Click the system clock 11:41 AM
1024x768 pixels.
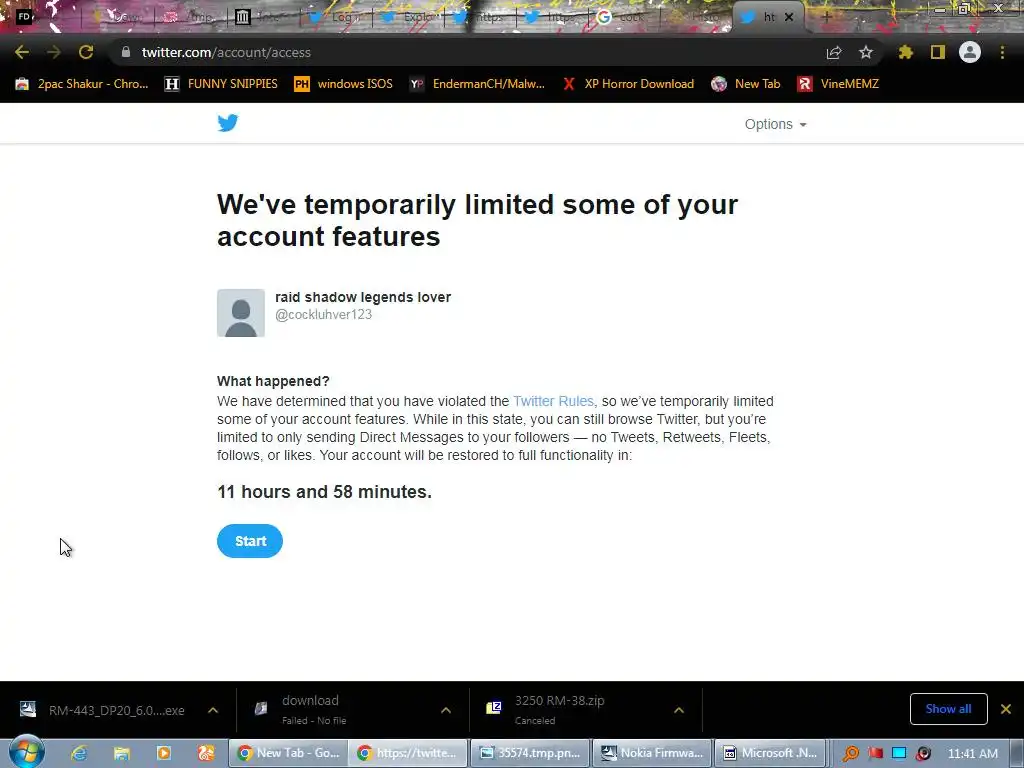click(972, 753)
